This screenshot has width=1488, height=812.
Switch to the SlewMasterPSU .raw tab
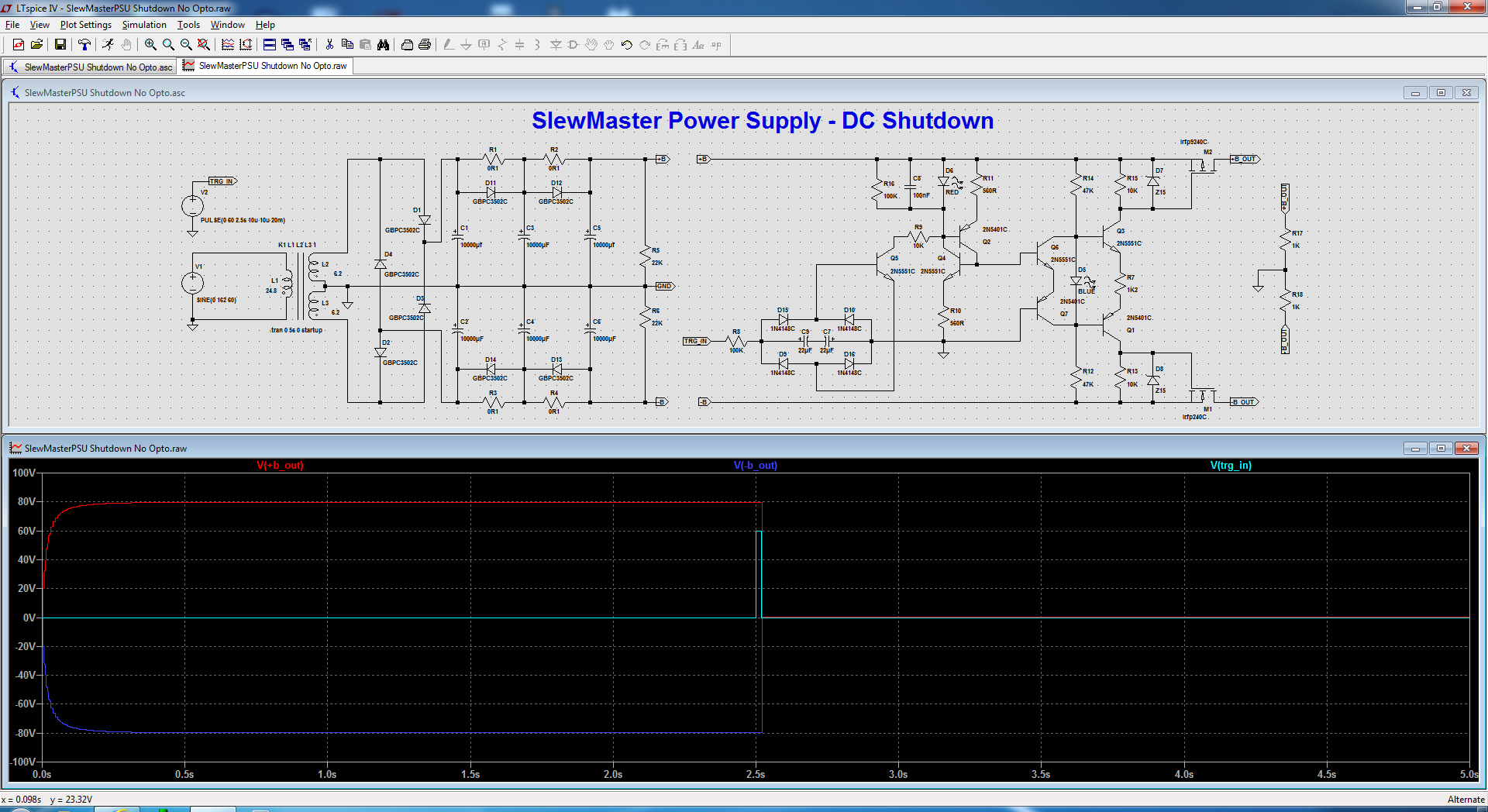(x=265, y=66)
